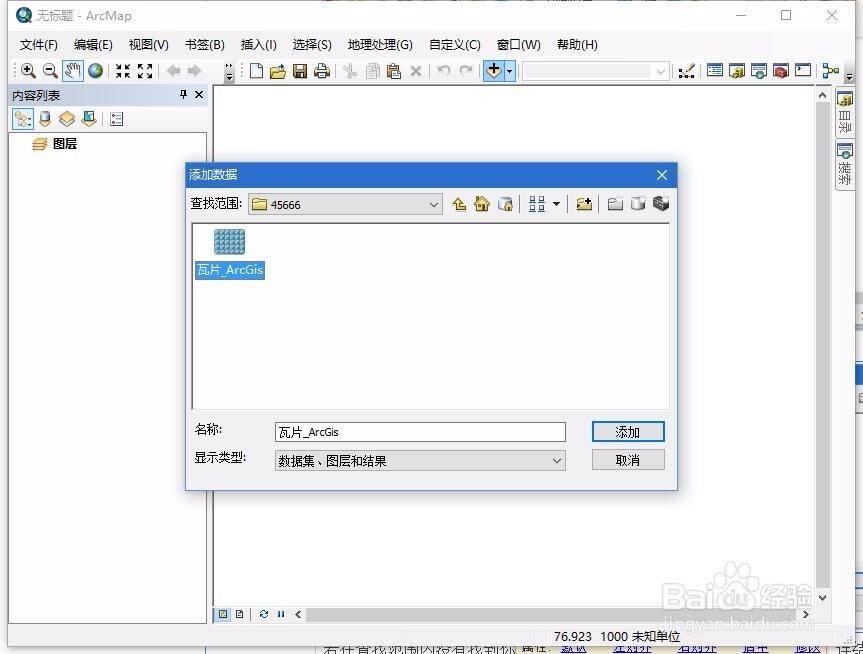Screen dimensions: 863x654
Task: Open the 地理处理 menu
Action: (379, 44)
